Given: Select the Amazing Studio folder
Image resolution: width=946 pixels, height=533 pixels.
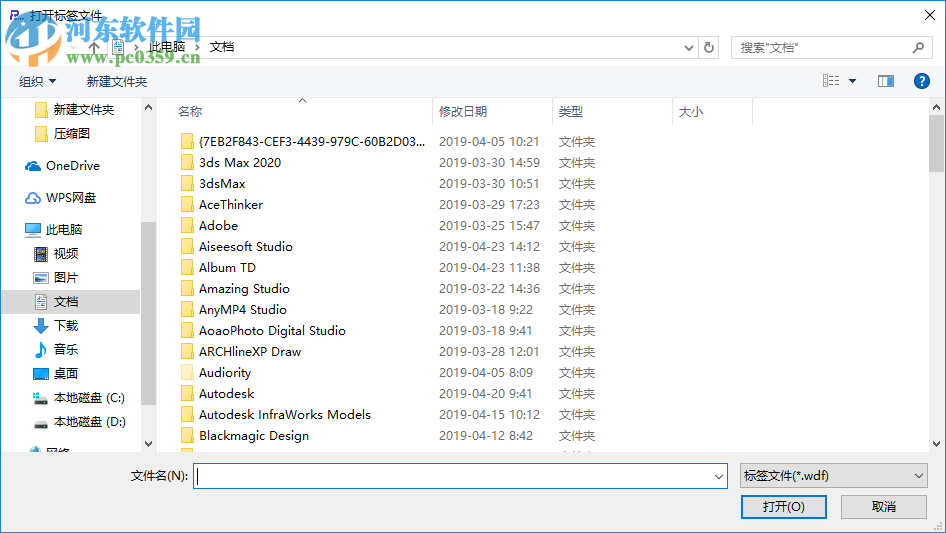Looking at the screenshot, I should pos(235,289).
